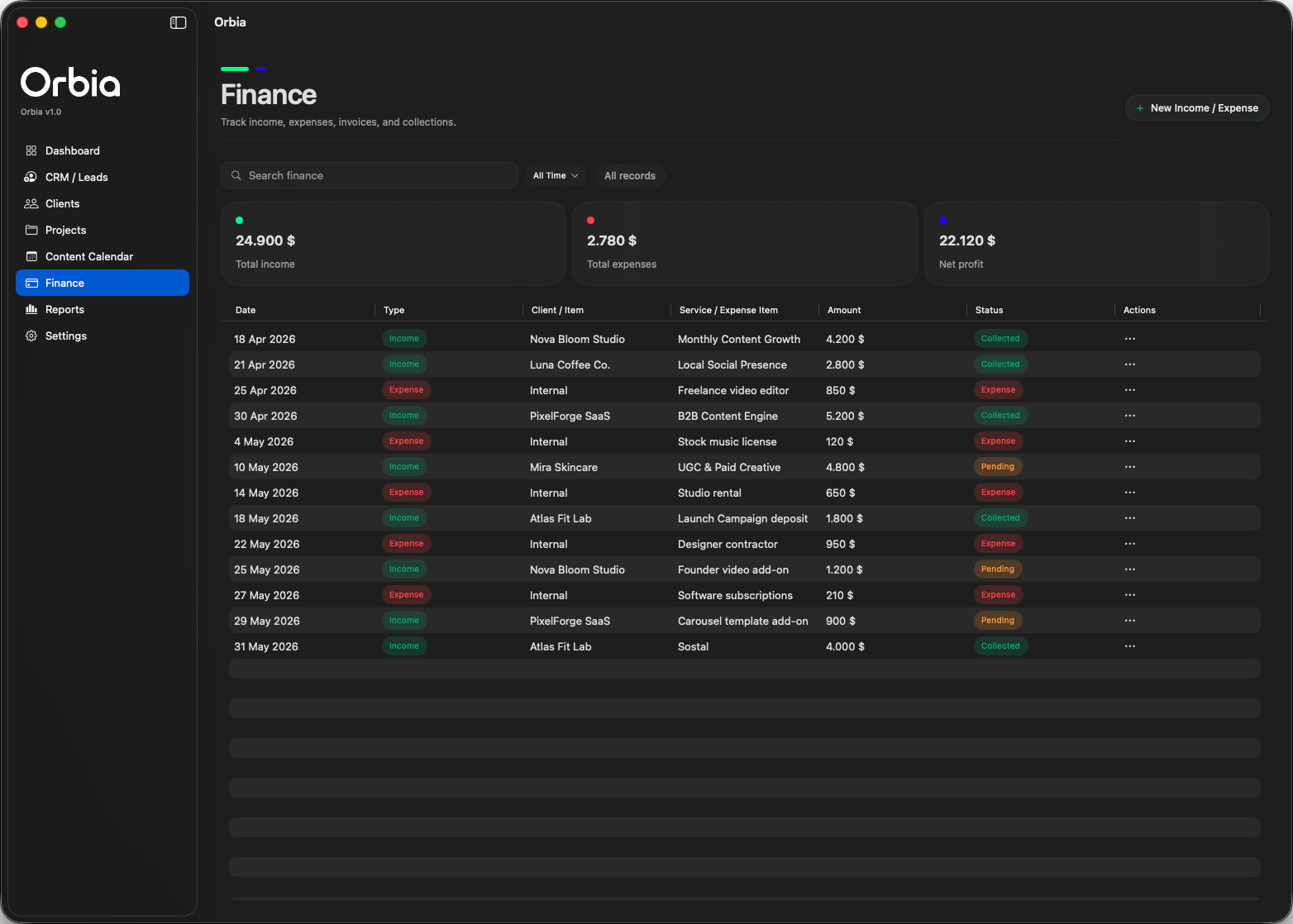Screen dimensions: 1293x924
Task: Open actions for Software subscriptions row
Action: (1130, 595)
